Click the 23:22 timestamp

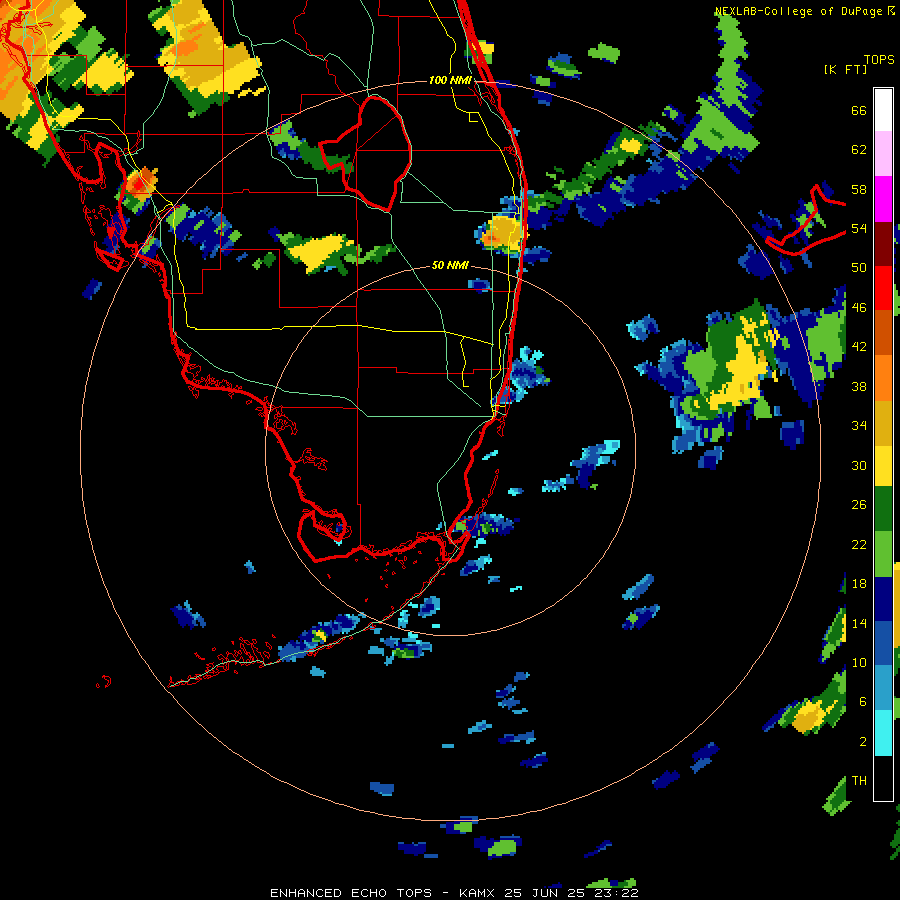point(618,893)
